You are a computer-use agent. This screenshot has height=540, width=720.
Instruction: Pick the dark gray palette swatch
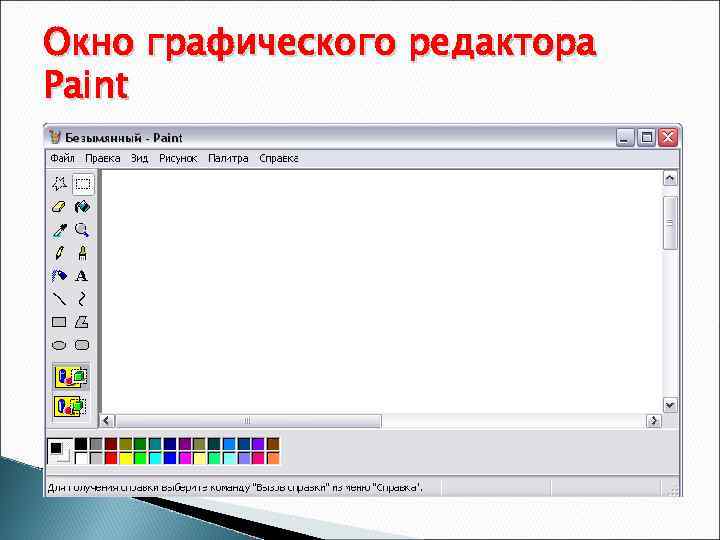[x=96, y=444]
